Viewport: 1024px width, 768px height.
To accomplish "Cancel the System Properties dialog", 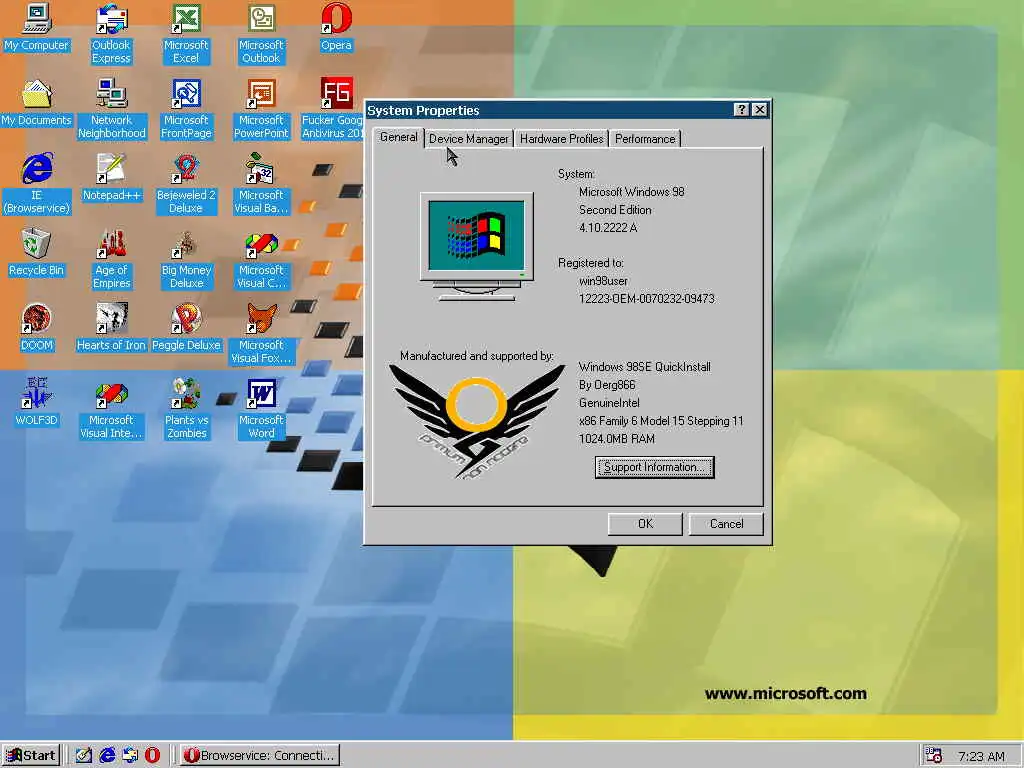I will [726, 524].
